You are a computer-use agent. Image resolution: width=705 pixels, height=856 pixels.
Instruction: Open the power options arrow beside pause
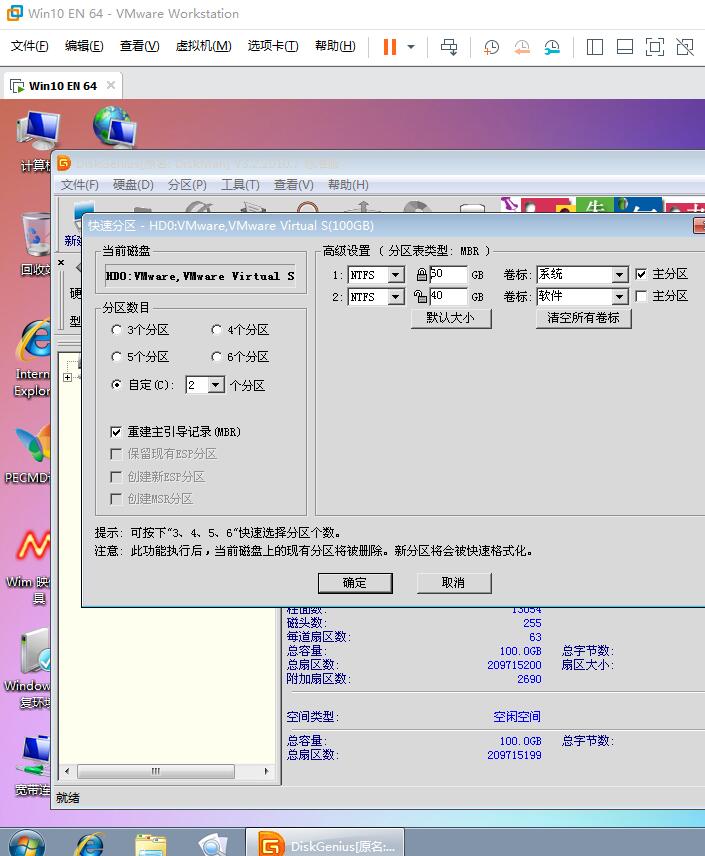(411, 47)
